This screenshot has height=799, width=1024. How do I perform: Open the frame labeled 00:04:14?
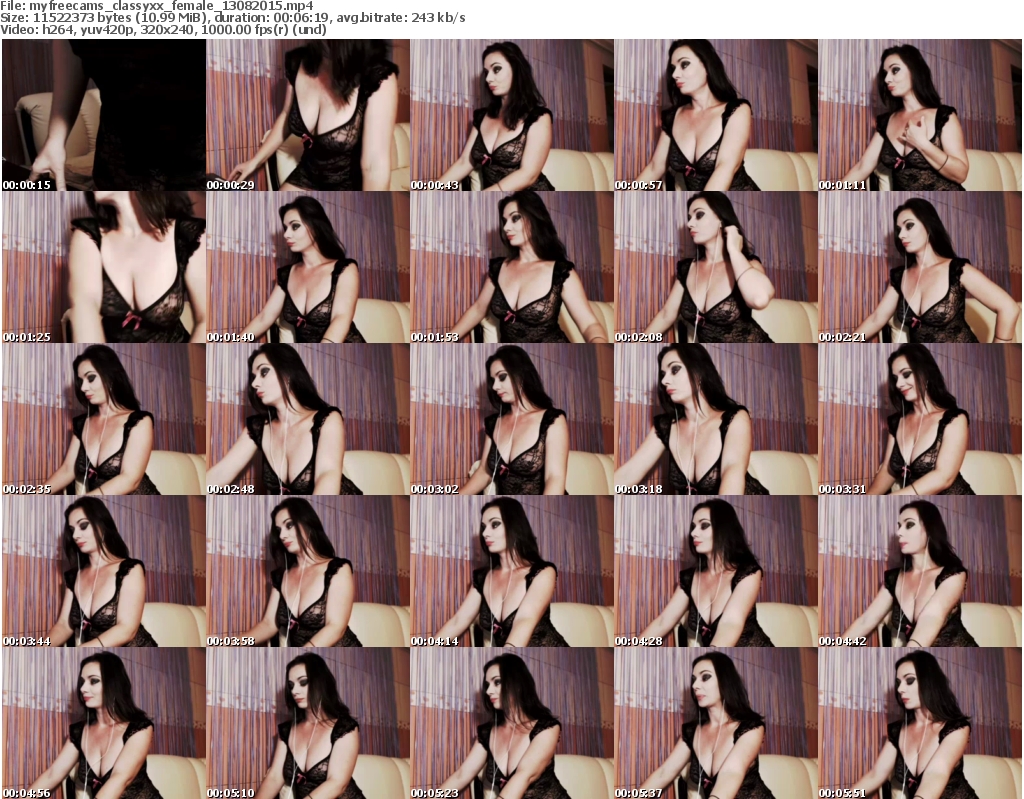pyautogui.click(x=511, y=572)
